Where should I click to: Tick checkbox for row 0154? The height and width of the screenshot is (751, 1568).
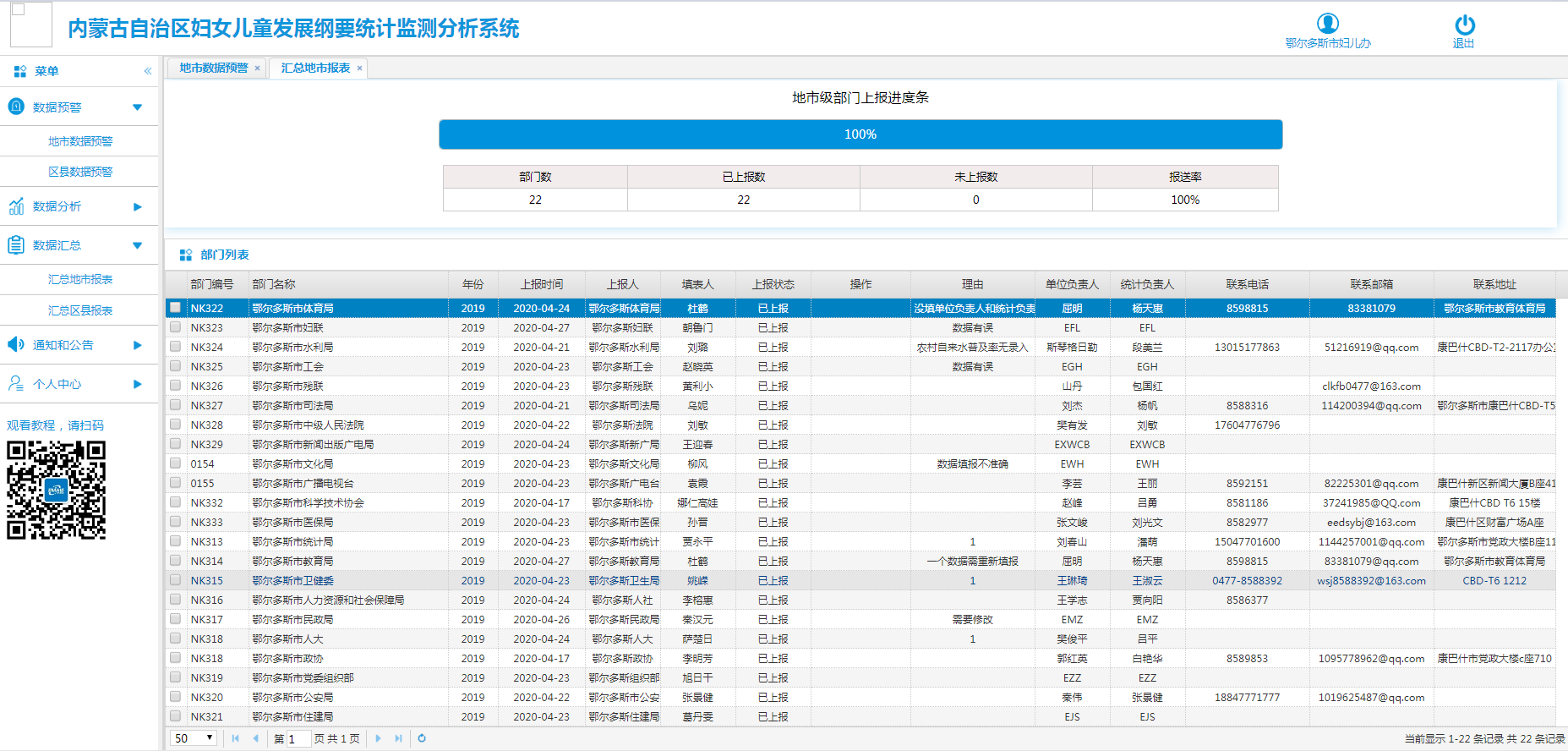[x=175, y=463]
